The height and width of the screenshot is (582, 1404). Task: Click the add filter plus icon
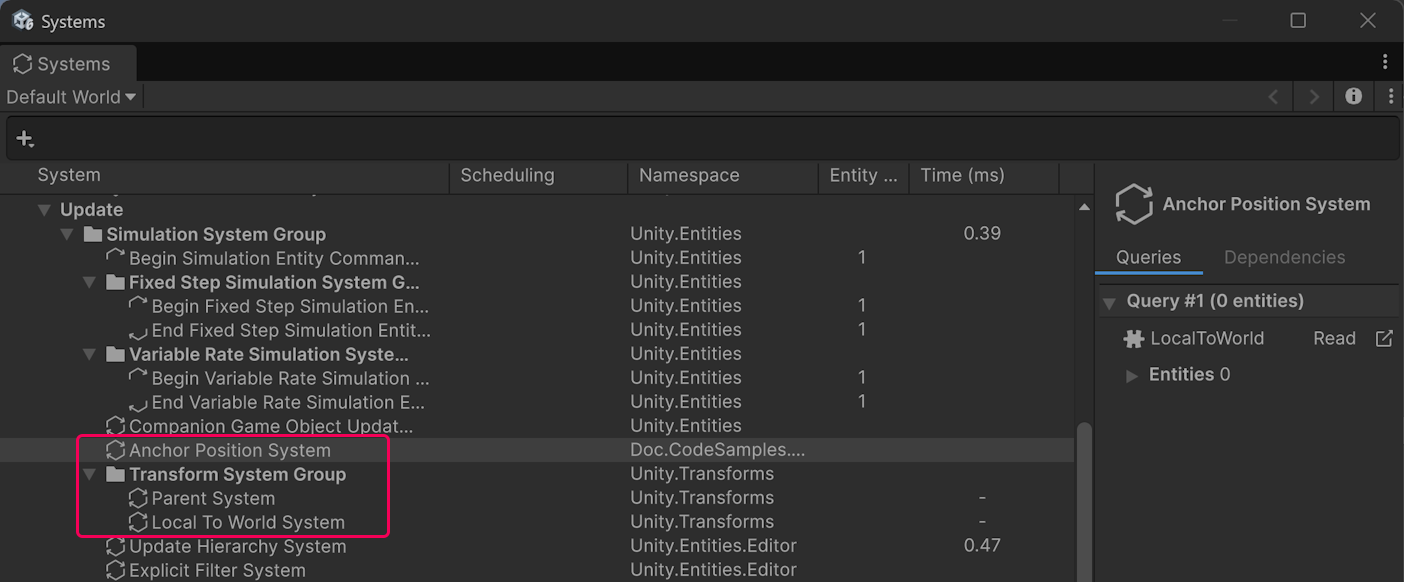tap(25, 139)
